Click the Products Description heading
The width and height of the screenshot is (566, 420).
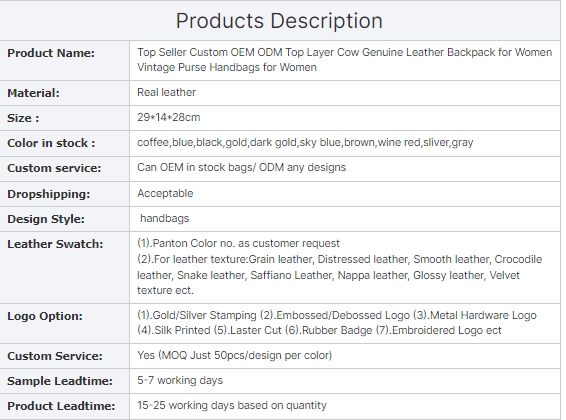point(279,21)
